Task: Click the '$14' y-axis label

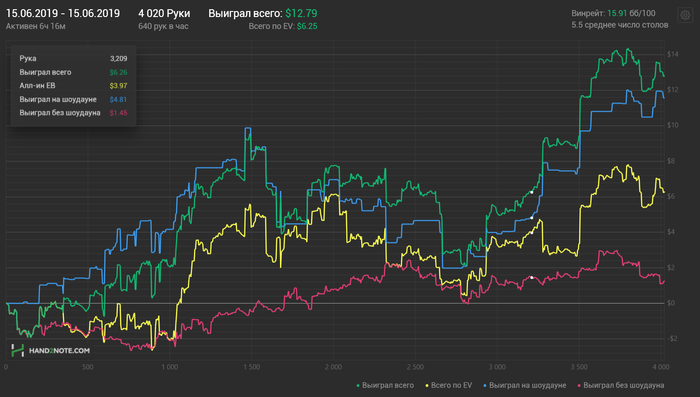Action: pyautogui.click(x=673, y=54)
